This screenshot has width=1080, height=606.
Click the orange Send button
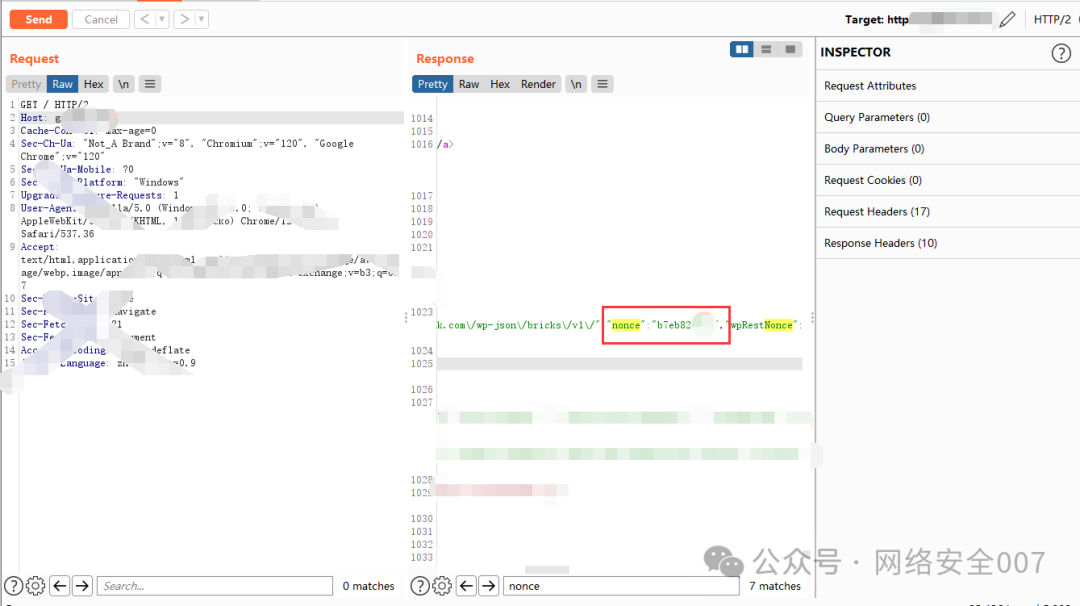(39, 19)
